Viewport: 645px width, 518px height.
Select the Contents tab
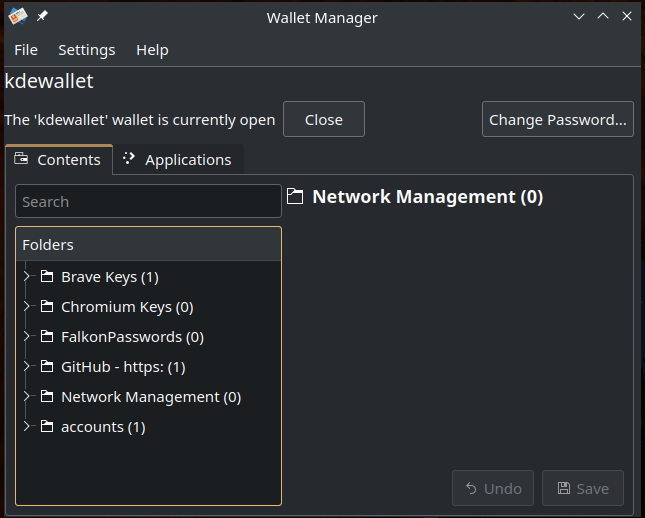(x=58, y=160)
